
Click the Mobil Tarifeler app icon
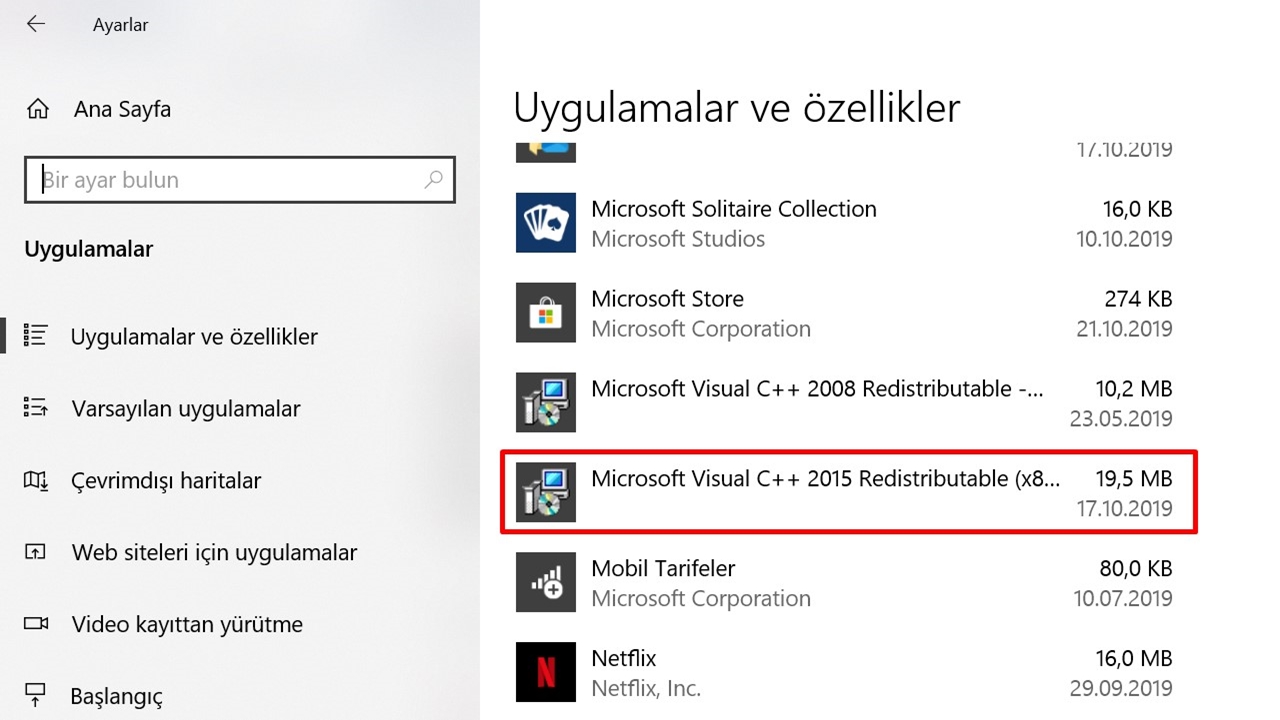pyautogui.click(x=545, y=582)
